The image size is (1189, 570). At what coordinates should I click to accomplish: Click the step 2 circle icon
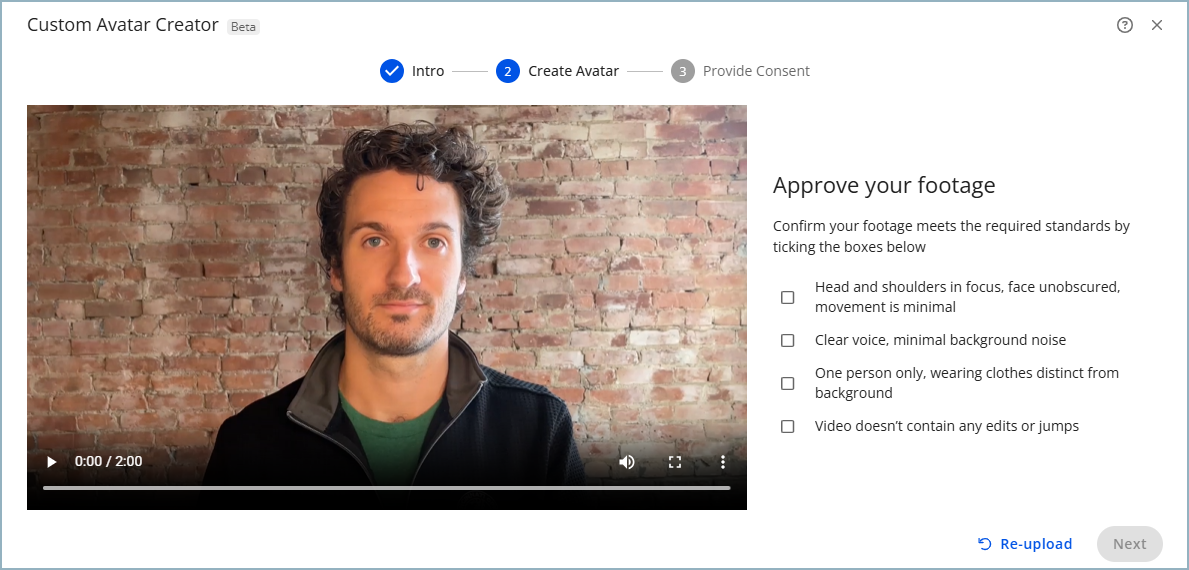coord(508,71)
